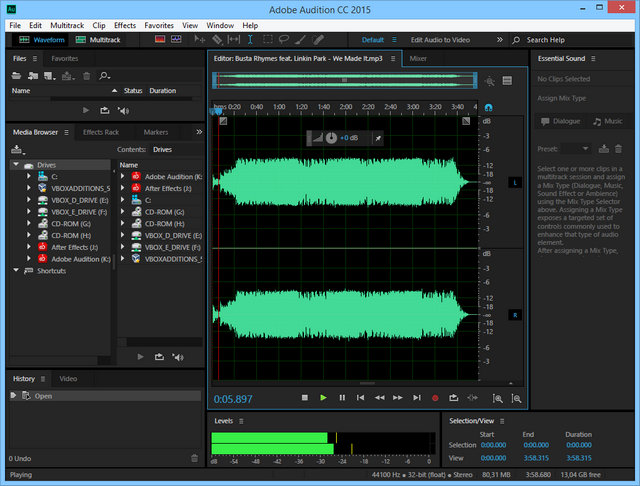This screenshot has width=640, height=486.
Task: Click the Rewind button in the transport
Action: click(379, 397)
